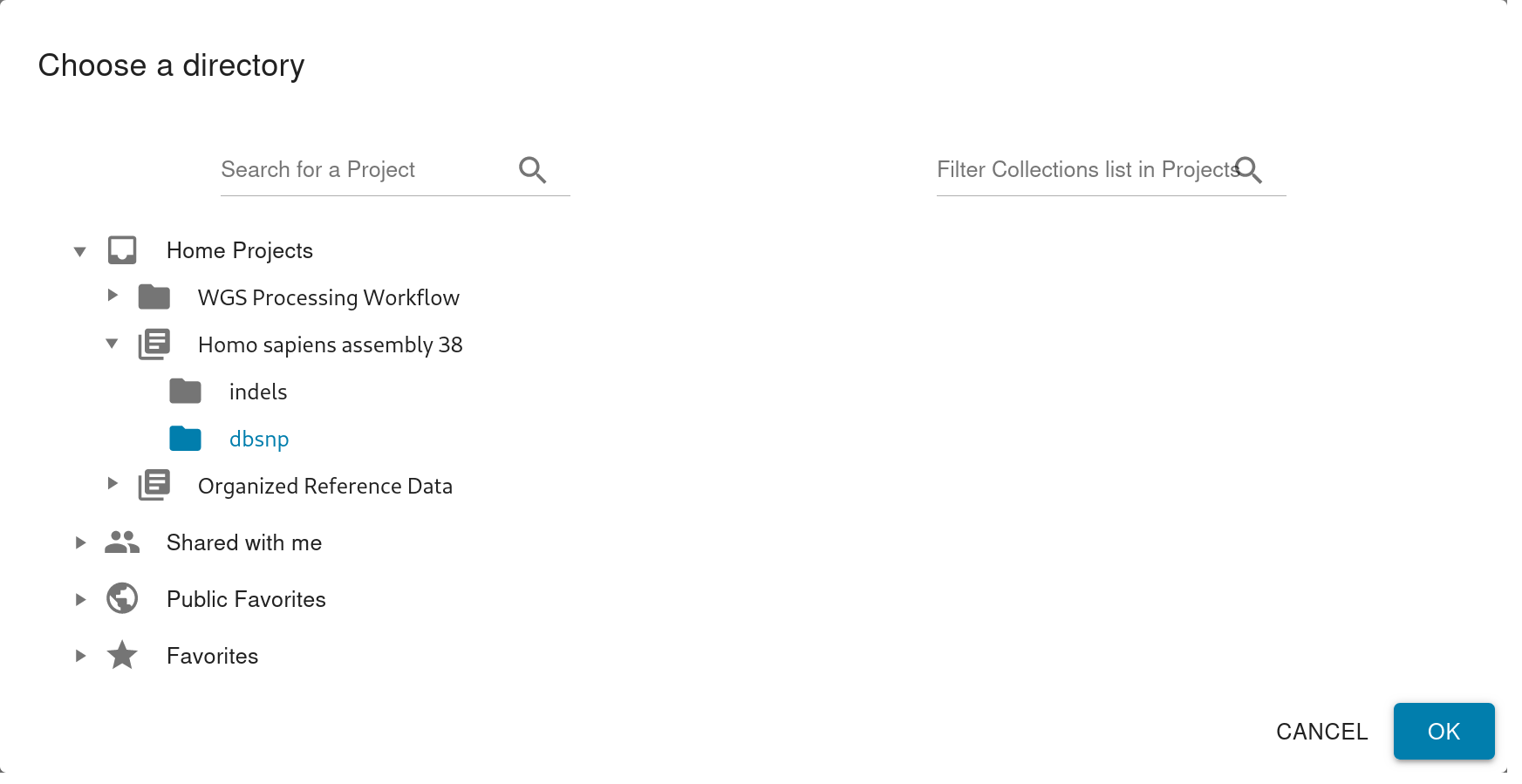The width and height of the screenshot is (1522, 784).
Task: Cancel the directory chooser dialog
Action: pyautogui.click(x=1321, y=732)
